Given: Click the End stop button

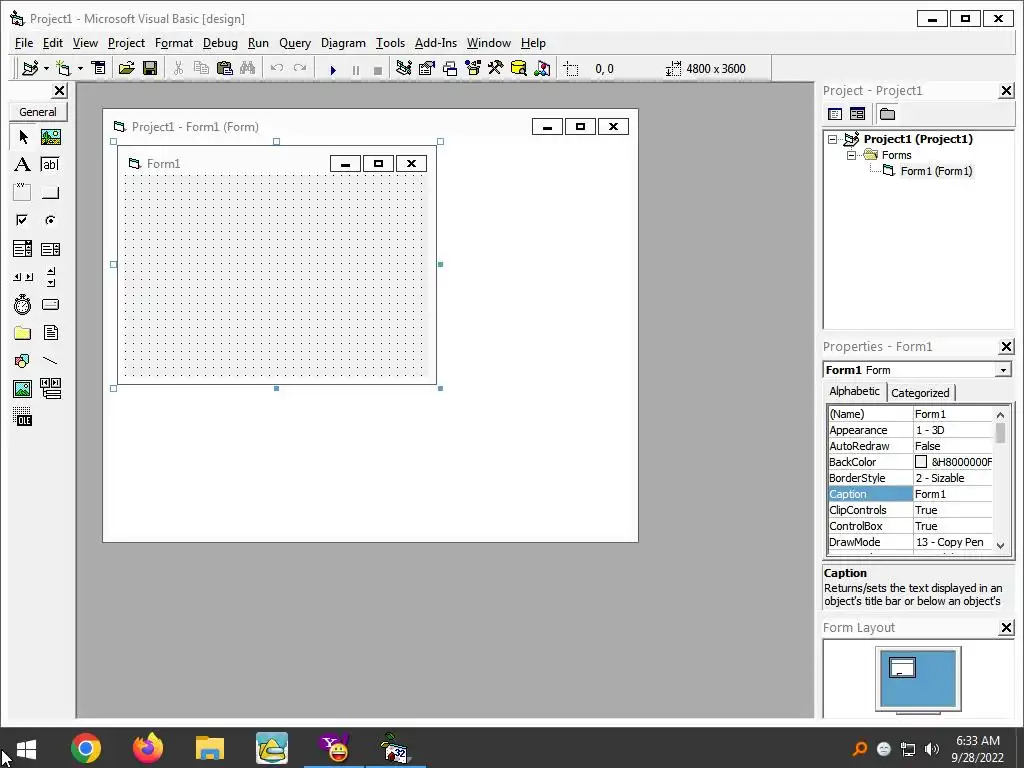Looking at the screenshot, I should (x=377, y=69).
